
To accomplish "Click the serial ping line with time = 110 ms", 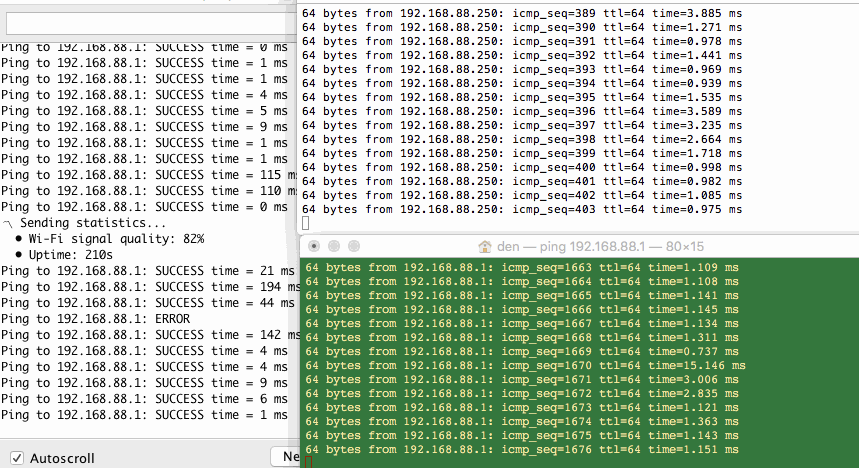I will pos(149,191).
